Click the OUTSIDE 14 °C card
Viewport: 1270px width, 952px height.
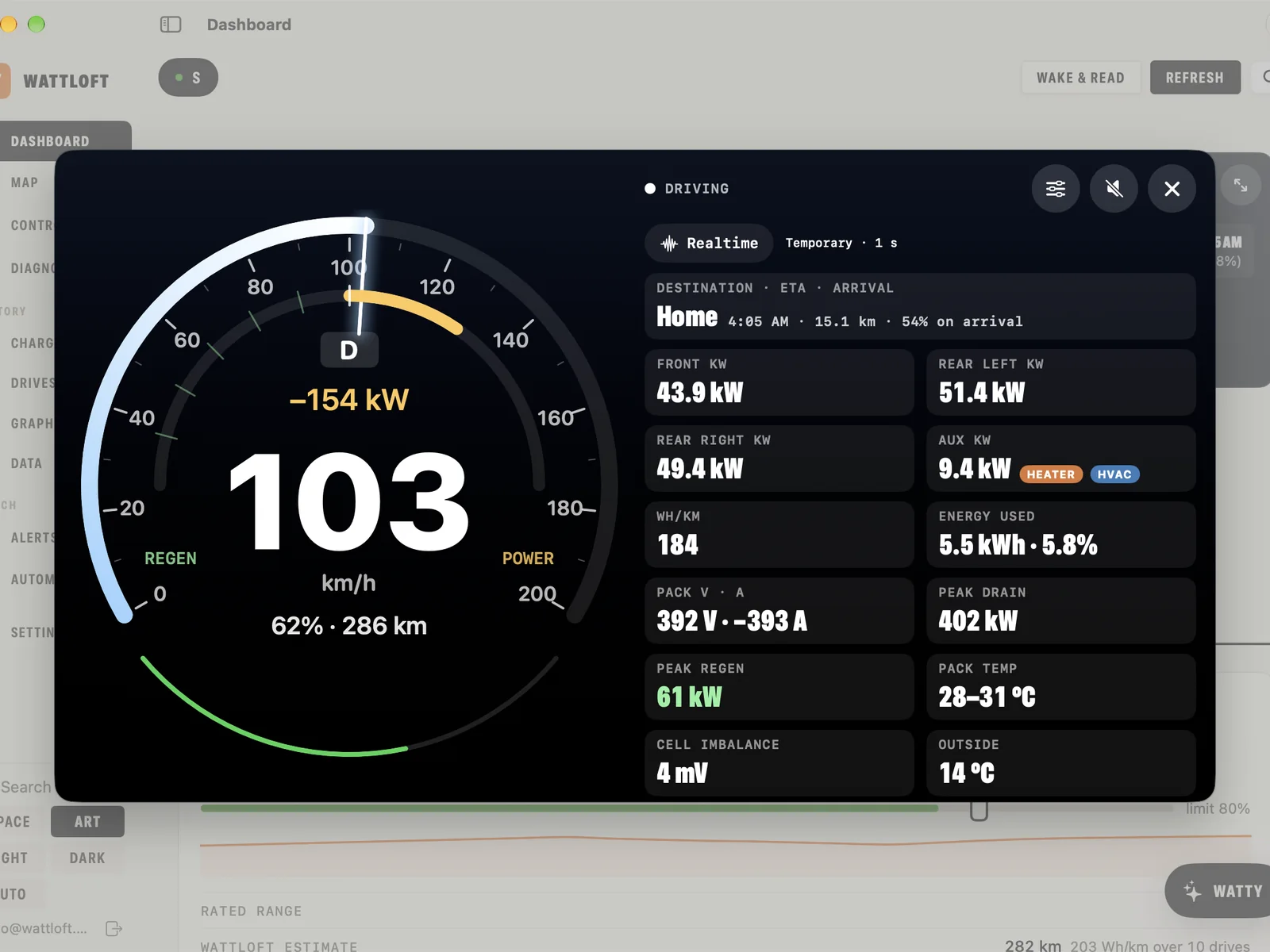click(x=1061, y=763)
